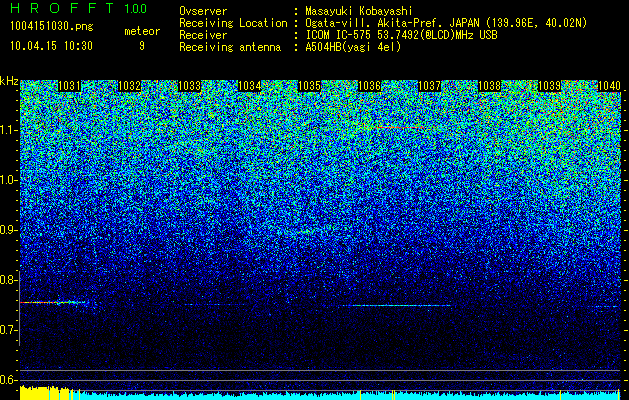Click the time marker 1036
The height and width of the screenshot is (400, 629).
pos(369,86)
